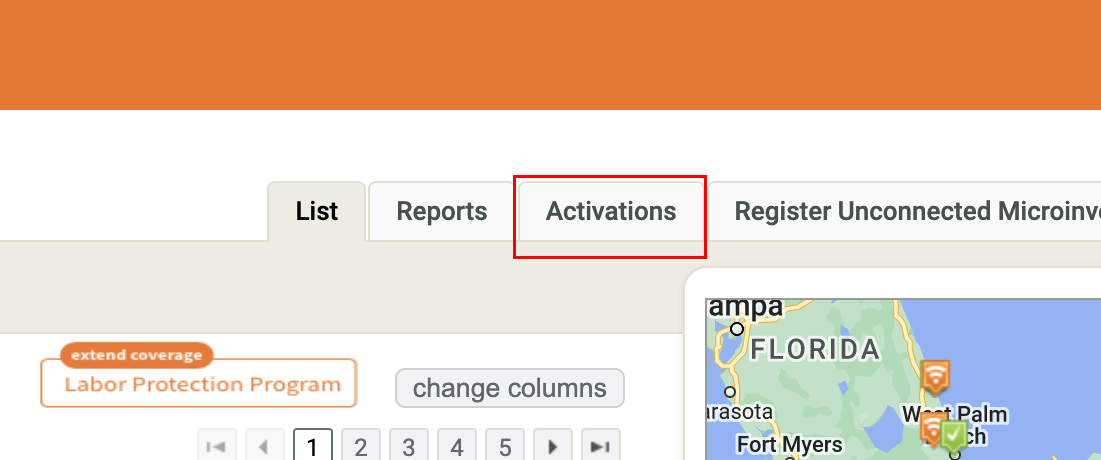The image size is (1101, 460).
Task: Go to page 3 of the list
Action: (x=409, y=446)
